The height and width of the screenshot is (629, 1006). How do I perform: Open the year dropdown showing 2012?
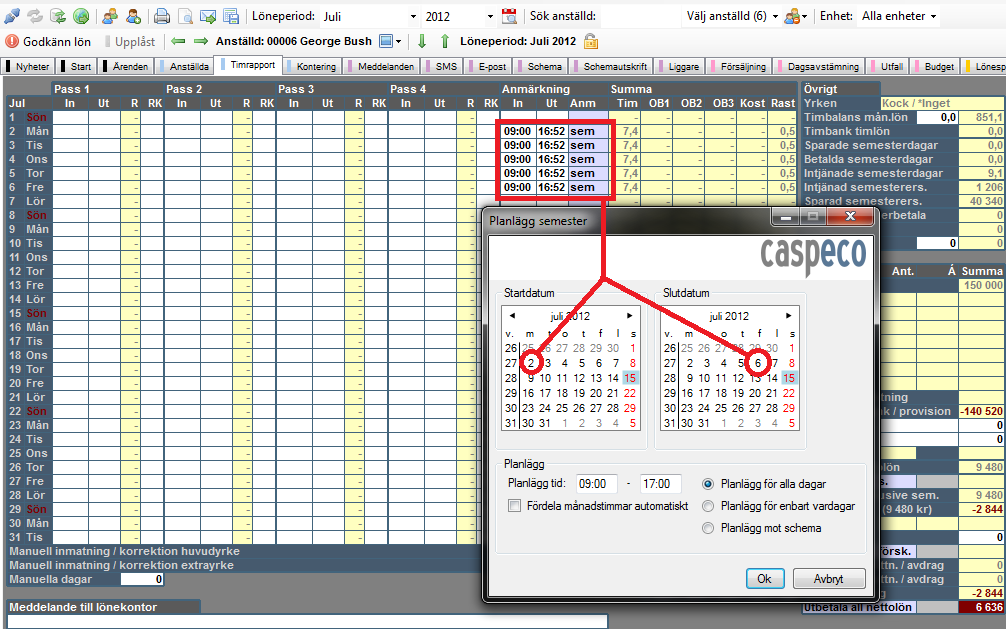[x=490, y=17]
